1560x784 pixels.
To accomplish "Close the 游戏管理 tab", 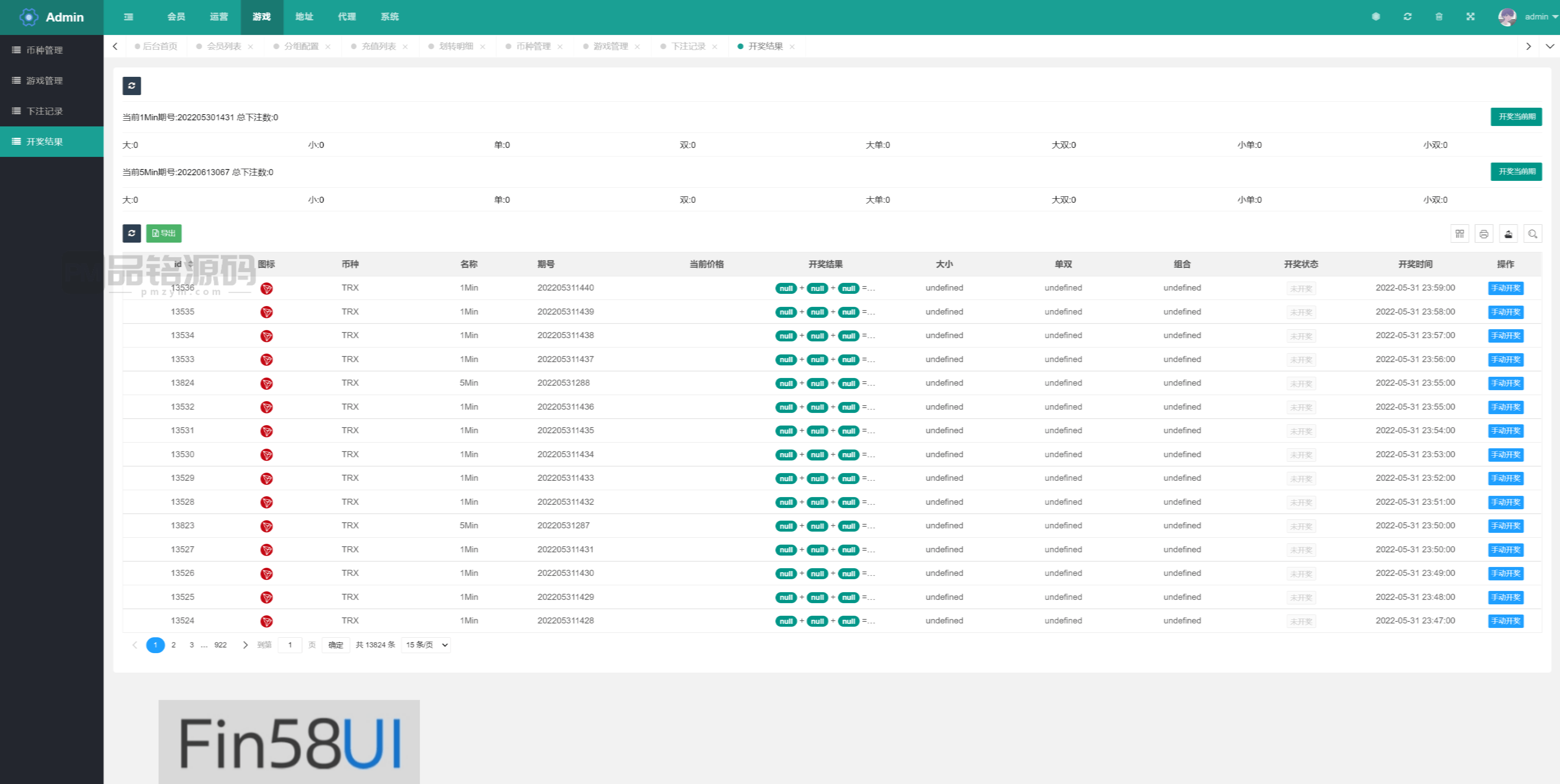I will click(637, 47).
